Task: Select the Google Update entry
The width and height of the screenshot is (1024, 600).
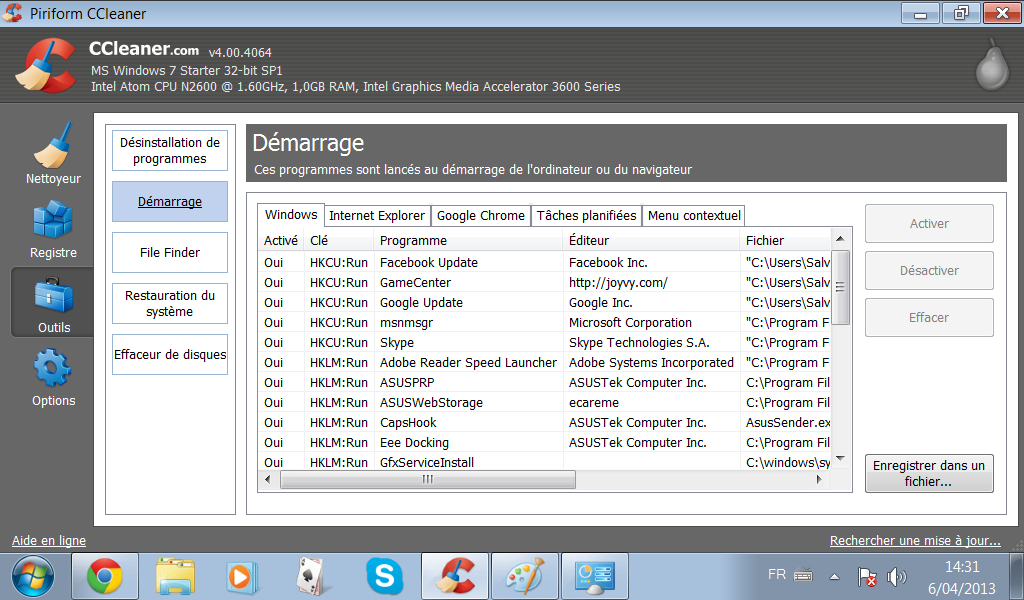Action: pyautogui.click(x=545, y=302)
